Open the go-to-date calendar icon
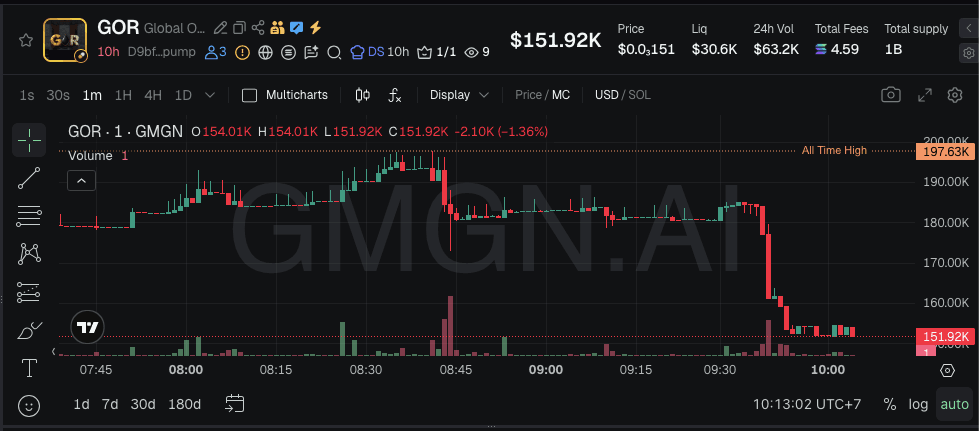979x431 pixels. pos(235,404)
